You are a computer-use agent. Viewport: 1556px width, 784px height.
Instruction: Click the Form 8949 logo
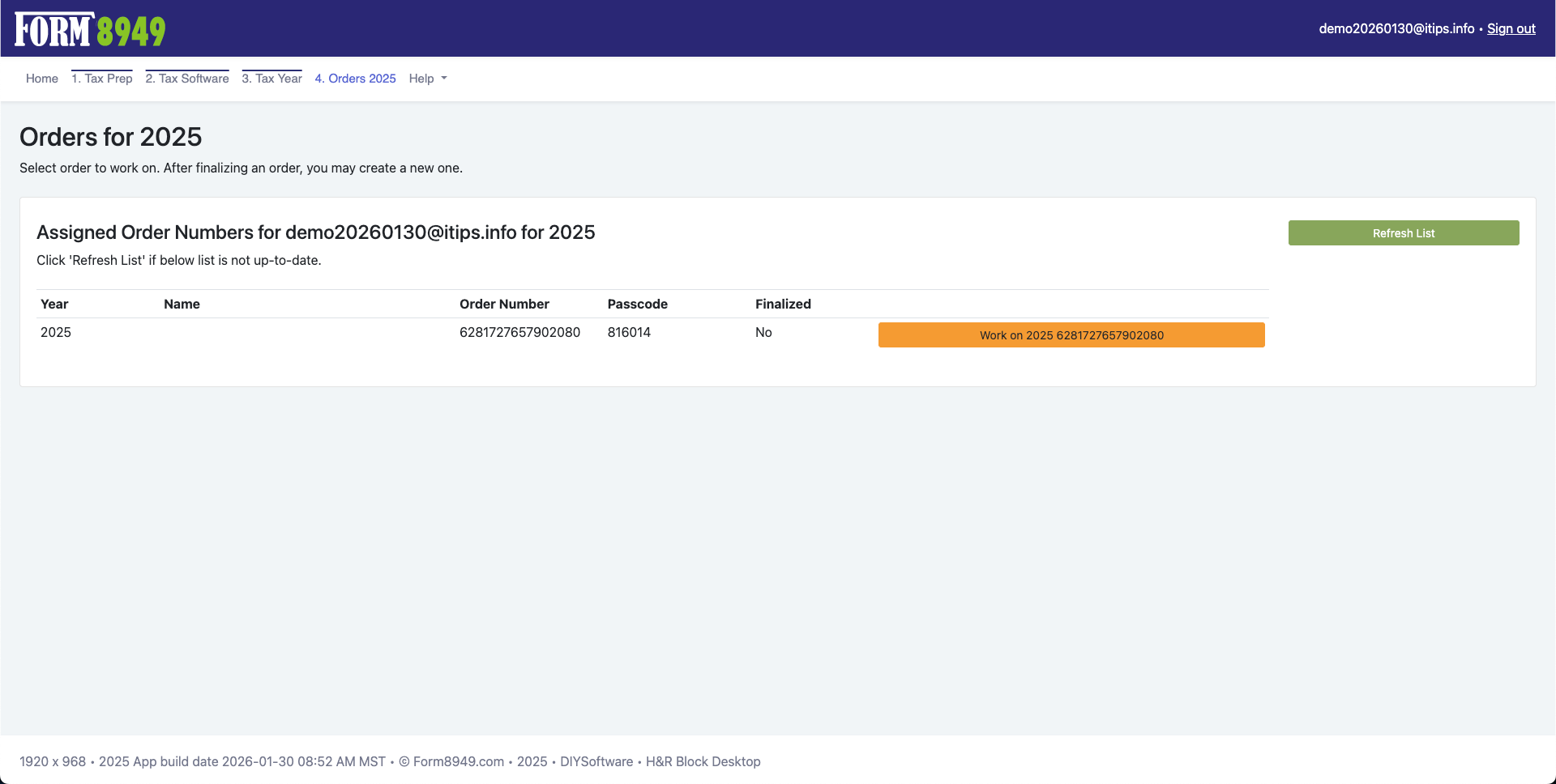pos(90,30)
